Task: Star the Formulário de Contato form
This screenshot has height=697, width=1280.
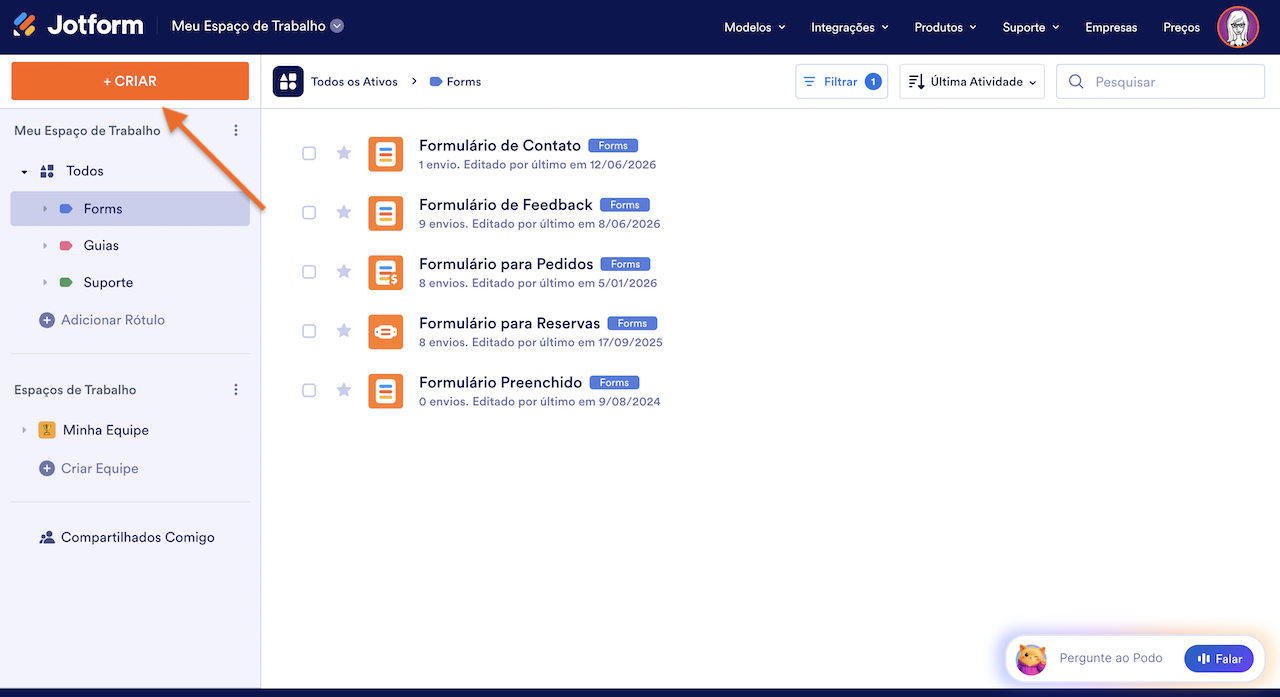Action: click(344, 153)
